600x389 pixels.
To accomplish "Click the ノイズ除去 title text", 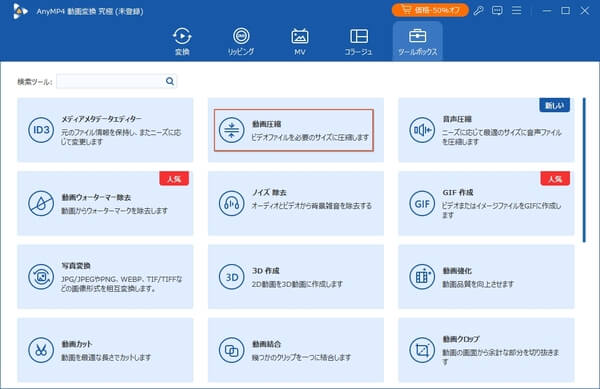I will coord(269,192).
